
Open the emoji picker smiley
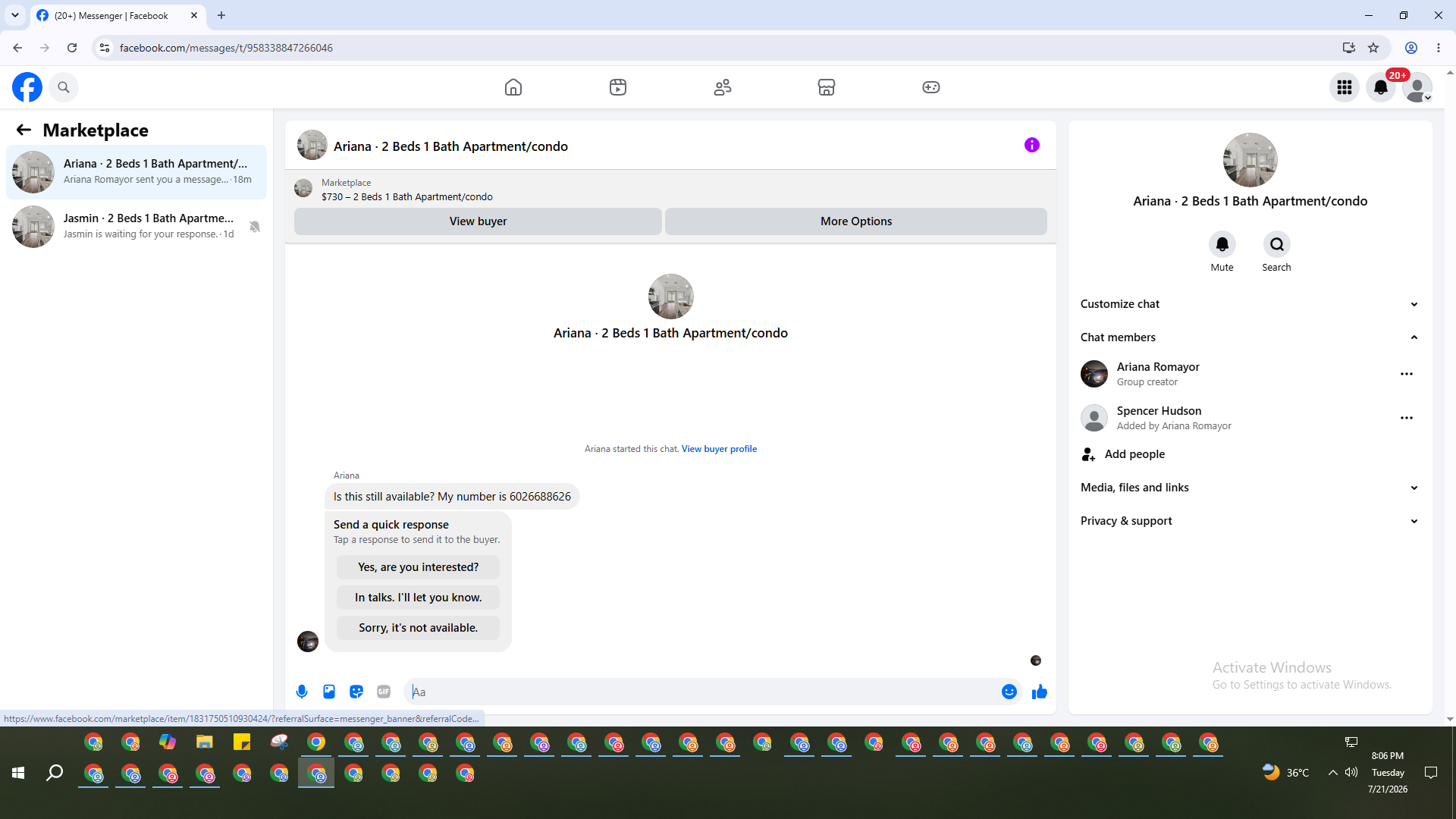tap(1009, 692)
